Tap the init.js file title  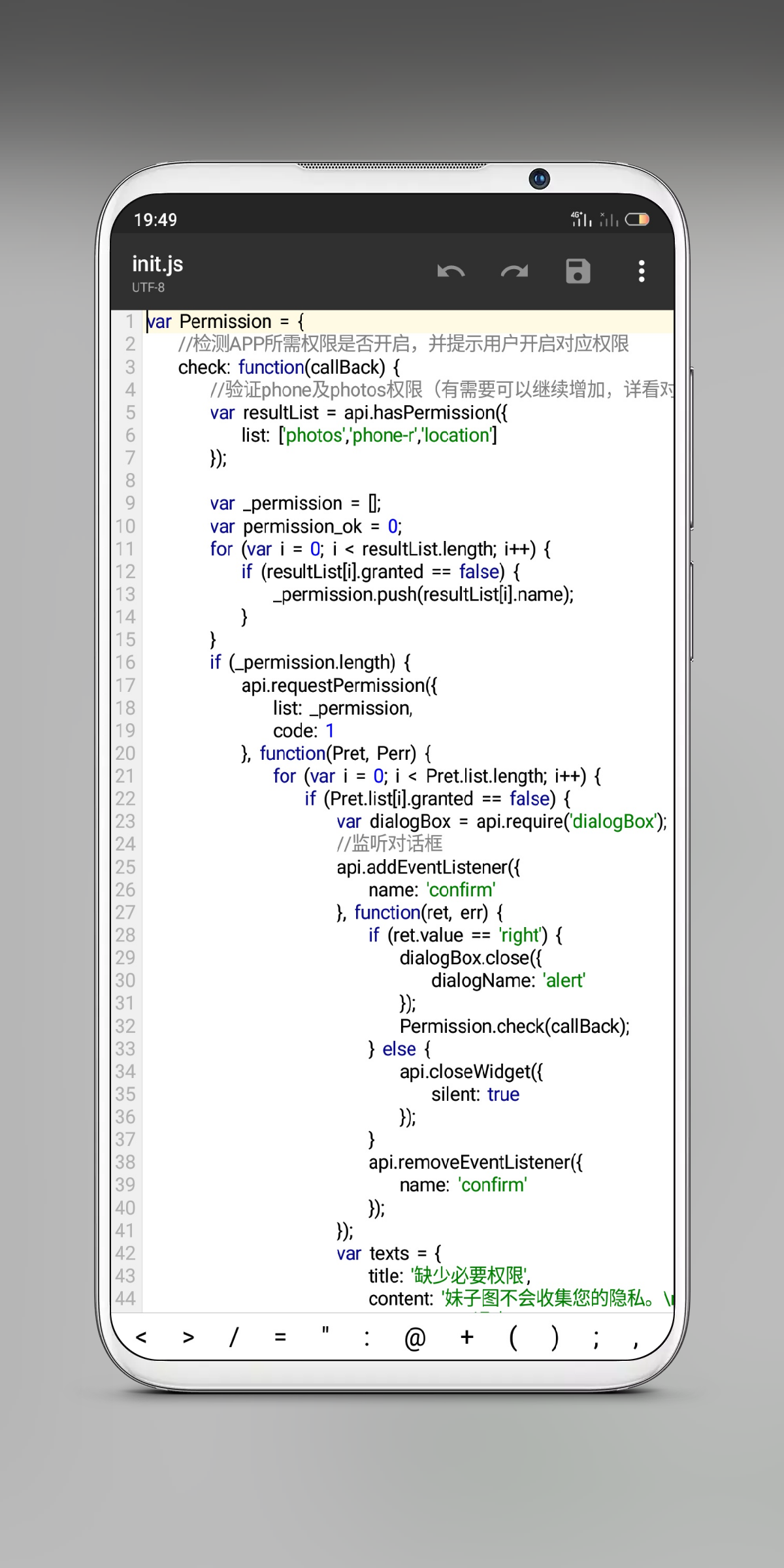pos(157,265)
